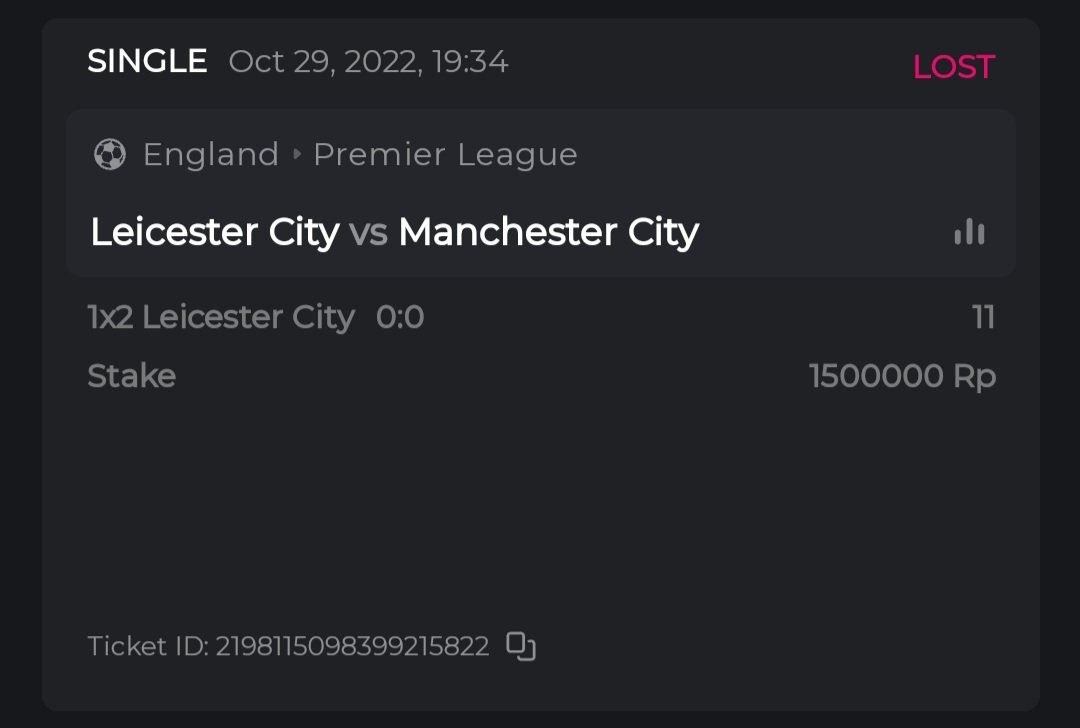Screen dimensions: 1080x728
Task: Click empty area below the Stake row
Action: pyautogui.click(x=540, y=500)
